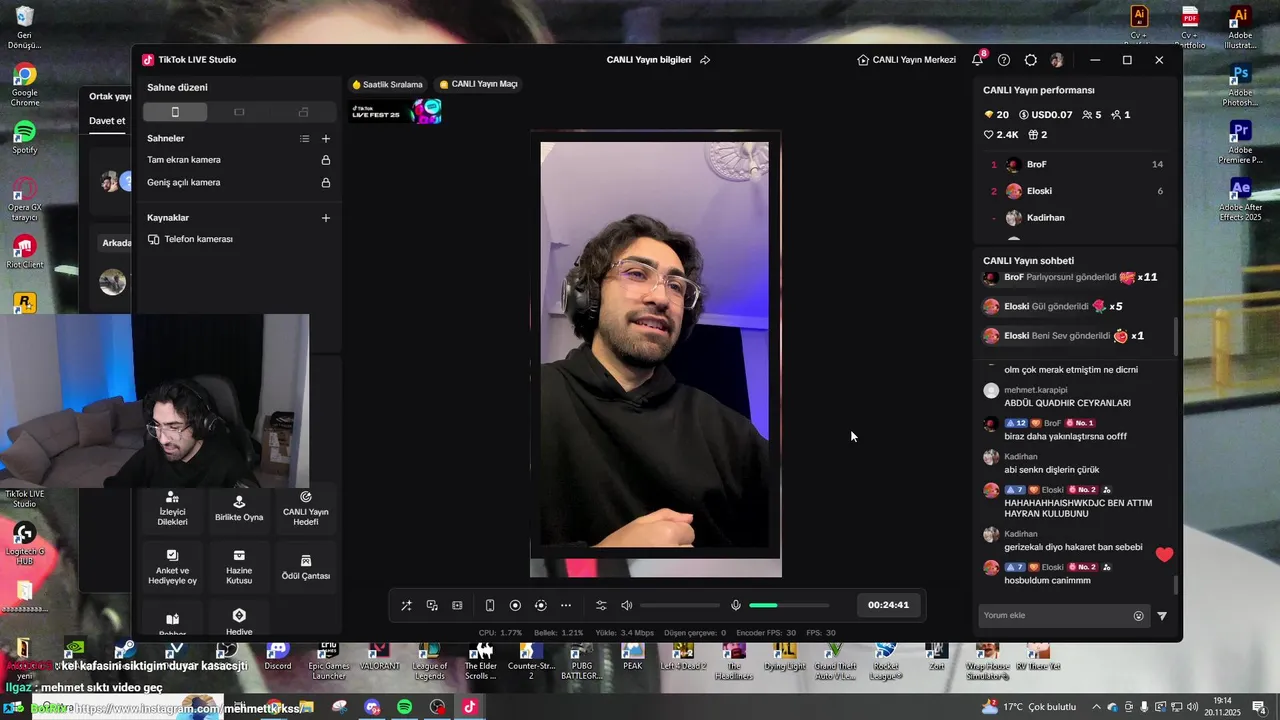Adjust the speaker volume slider
The image size is (1280, 720).
(x=680, y=605)
